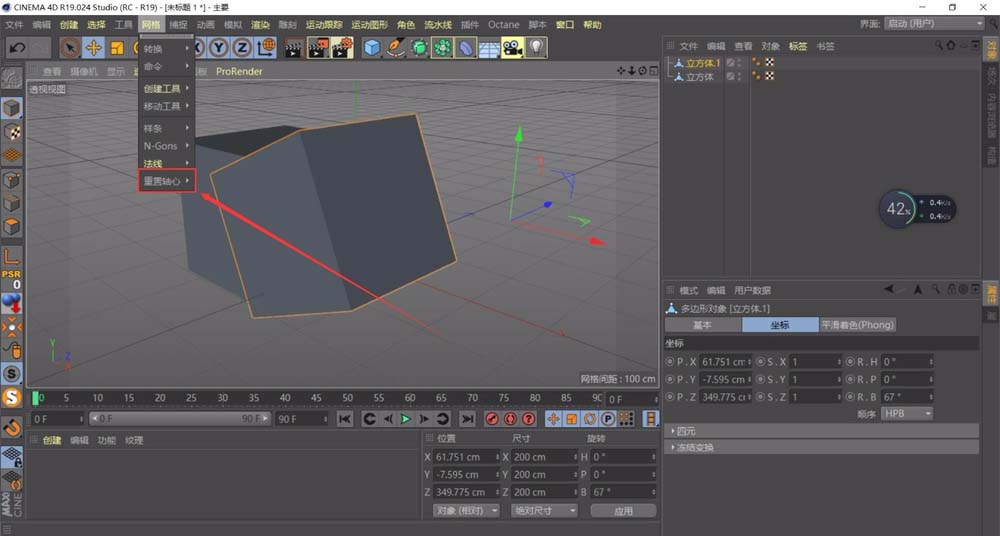Toggle visibility dots of 立方体
The image size is (1000, 536).
[x=739, y=77]
